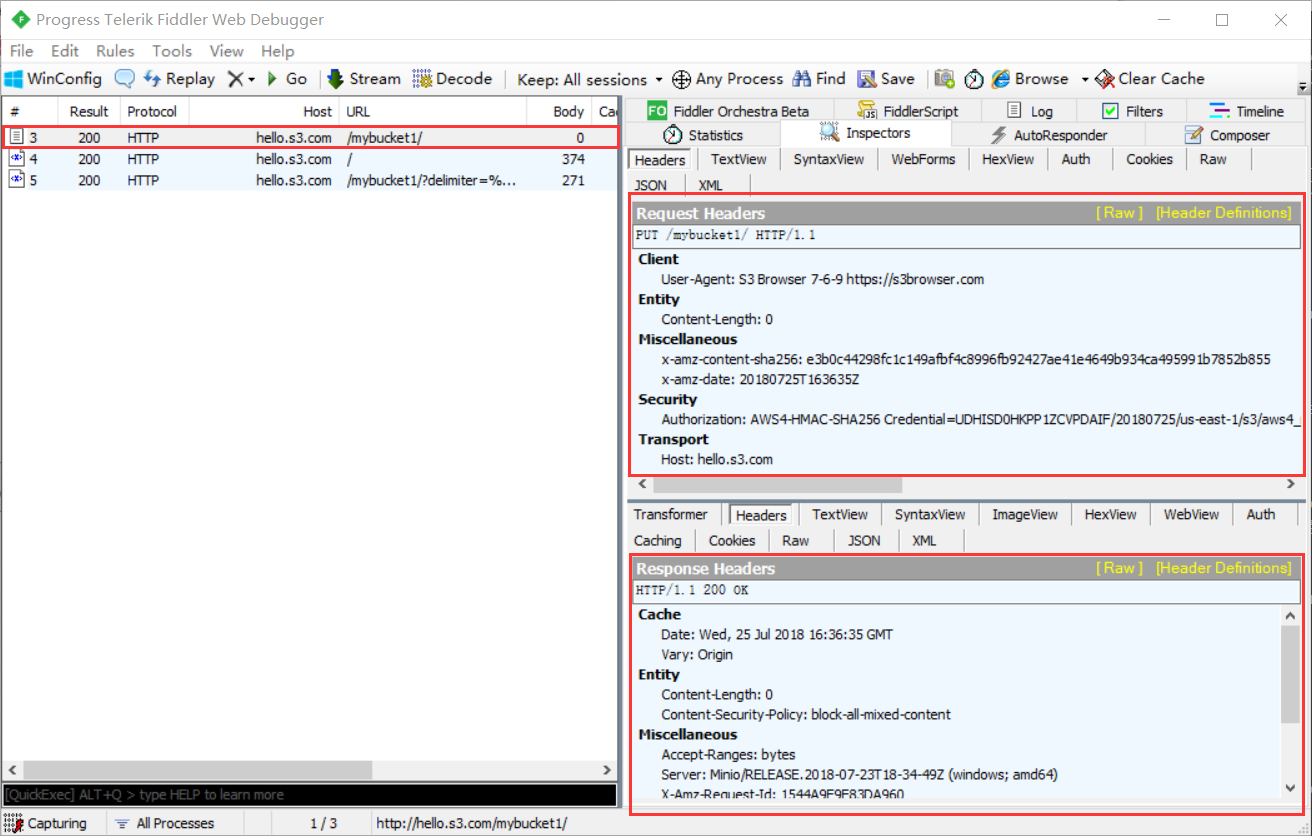This screenshot has height=836, width=1312.
Task: Replay the selected session
Action: [x=179, y=79]
